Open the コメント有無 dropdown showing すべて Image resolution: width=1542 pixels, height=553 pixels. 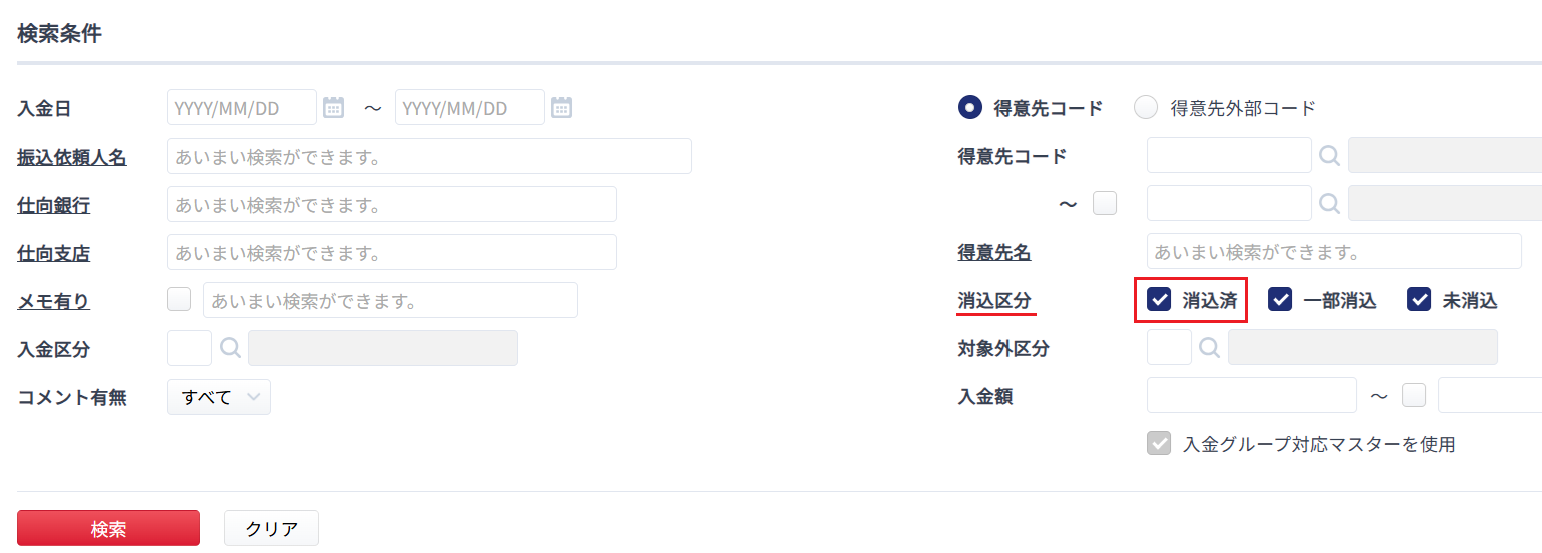219,397
